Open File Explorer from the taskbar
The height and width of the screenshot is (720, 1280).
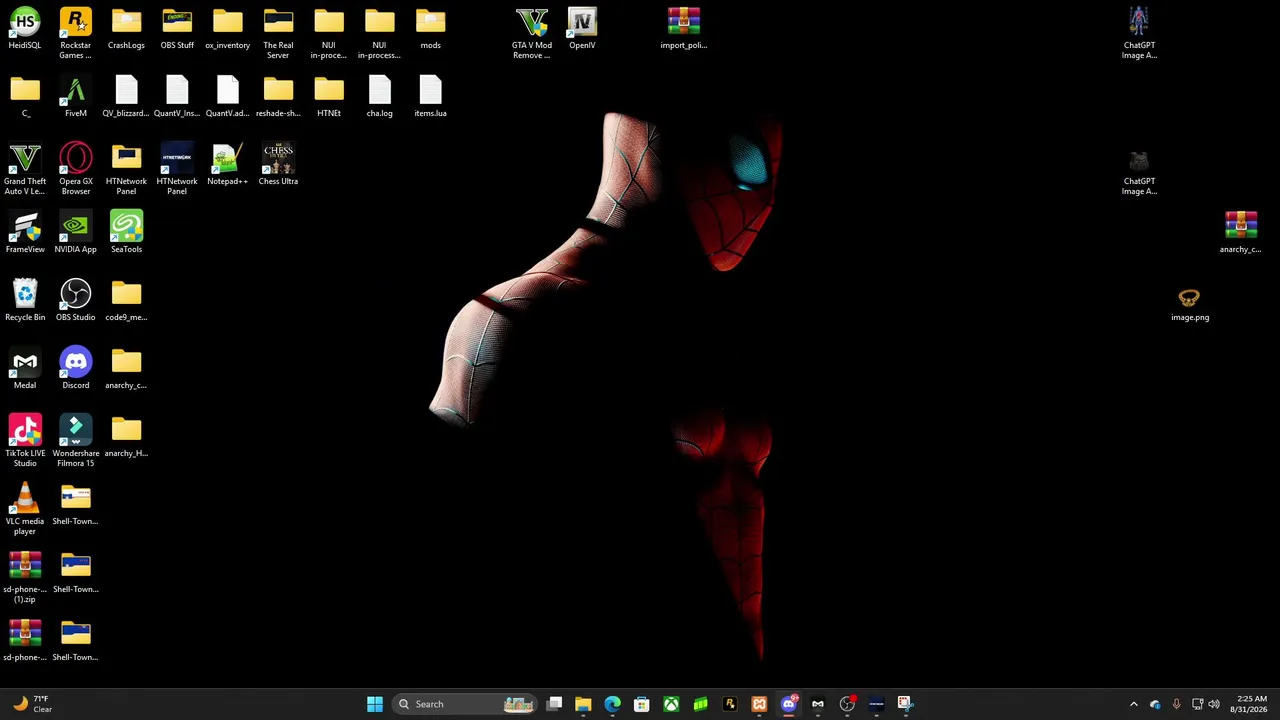584,704
